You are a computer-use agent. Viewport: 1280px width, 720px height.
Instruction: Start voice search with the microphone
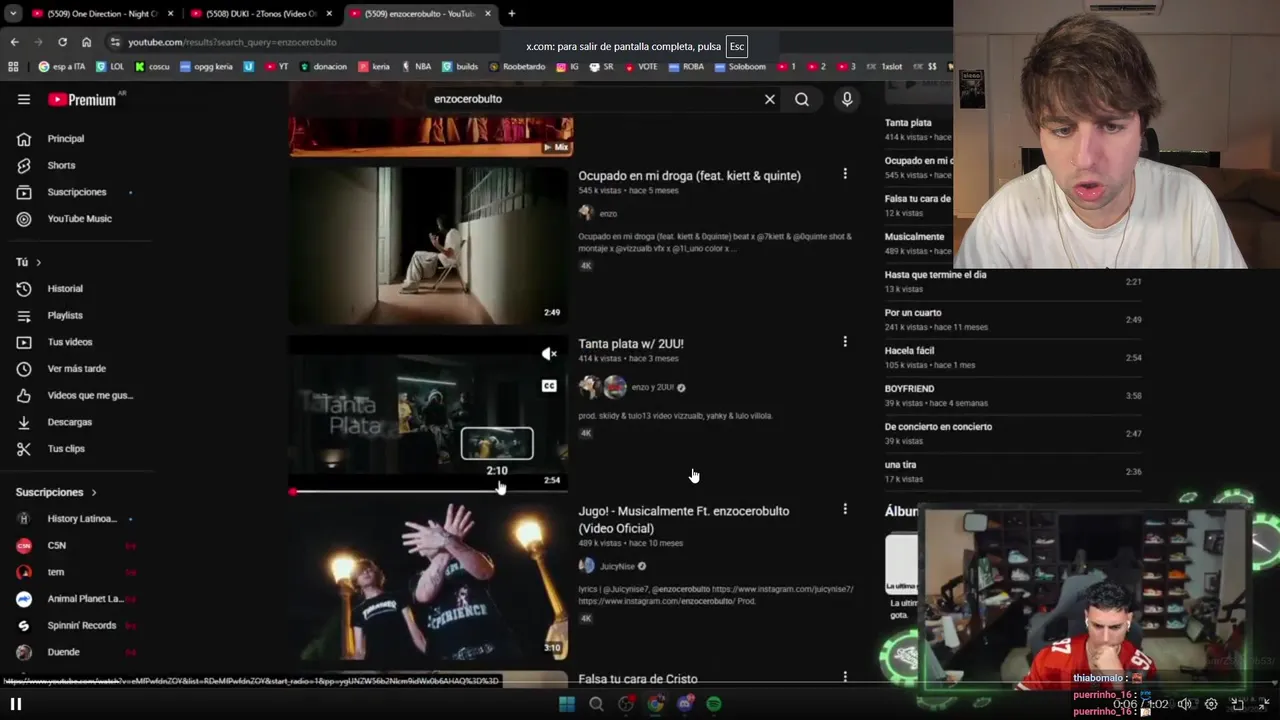coord(847,99)
